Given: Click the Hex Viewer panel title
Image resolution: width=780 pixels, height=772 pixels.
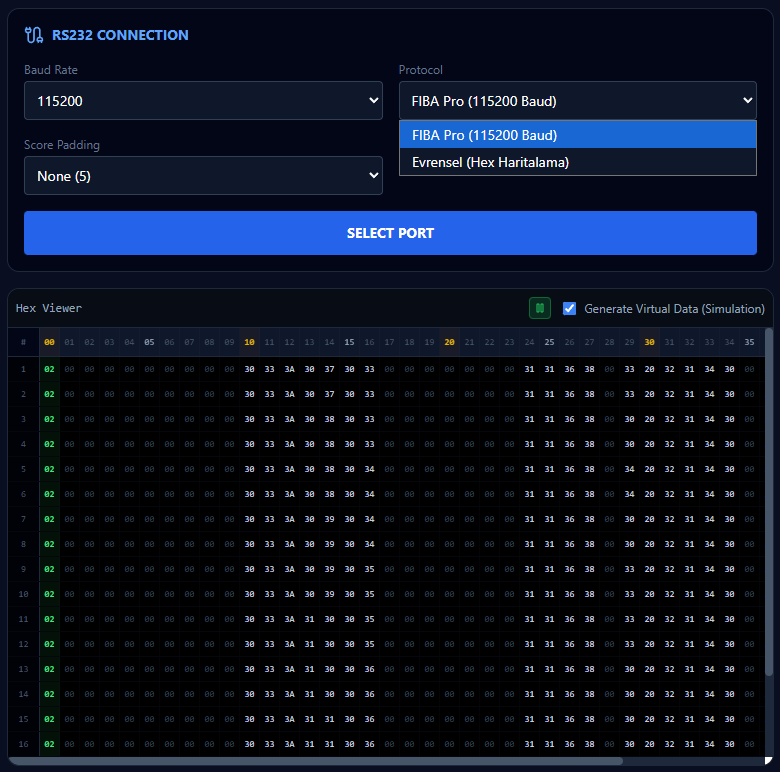Looking at the screenshot, I should (x=49, y=309).
